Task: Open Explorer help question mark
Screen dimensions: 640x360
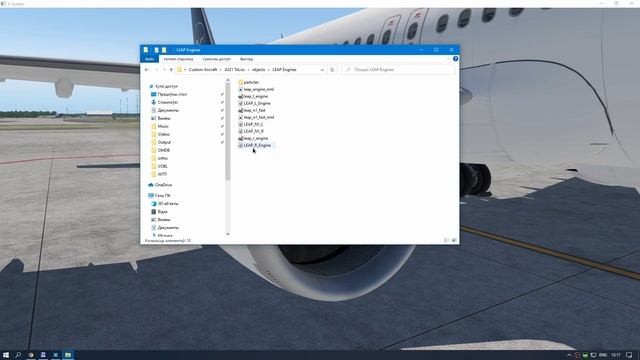Action: (456, 59)
